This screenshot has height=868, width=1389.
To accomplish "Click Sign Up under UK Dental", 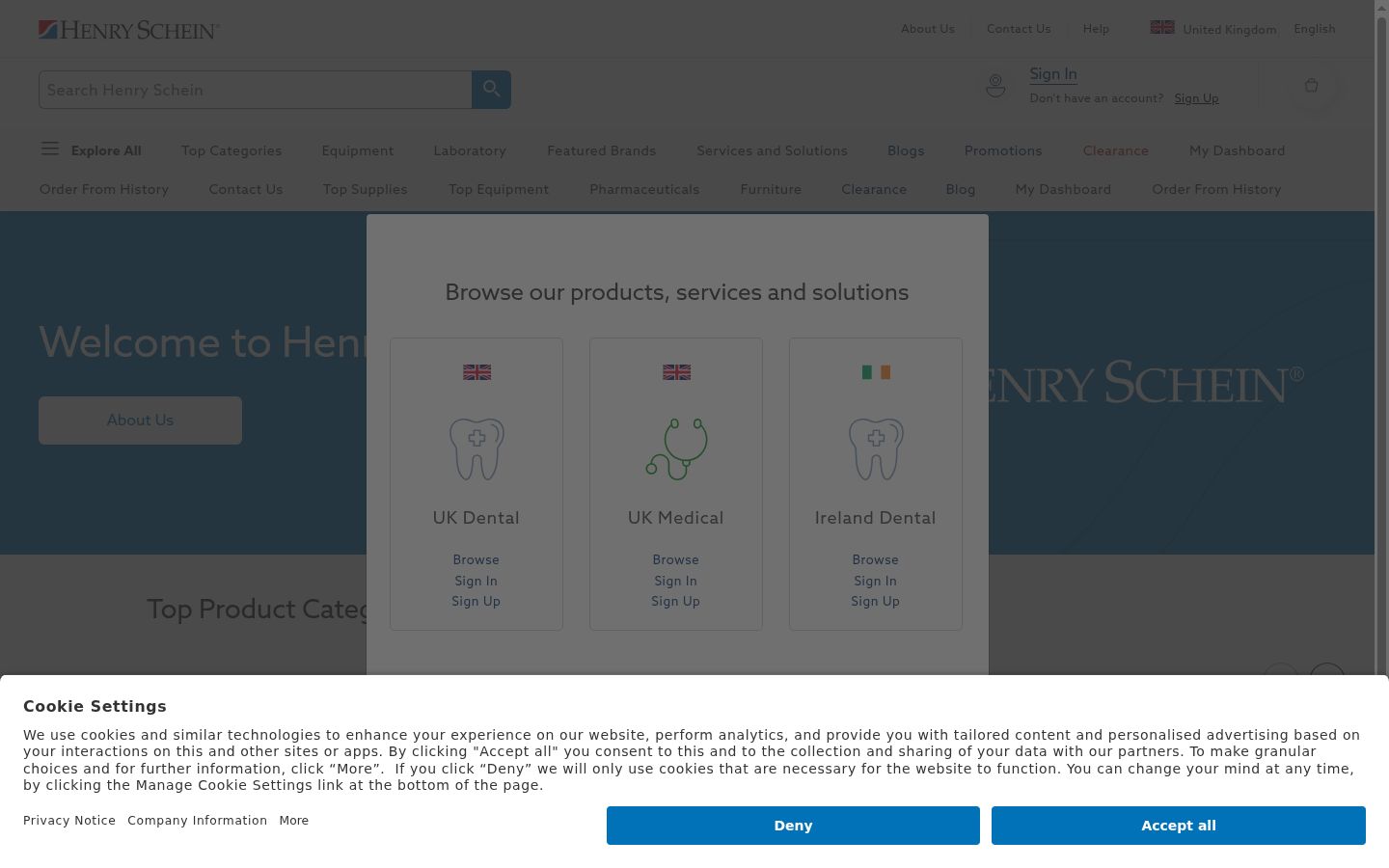I will click(x=477, y=601).
